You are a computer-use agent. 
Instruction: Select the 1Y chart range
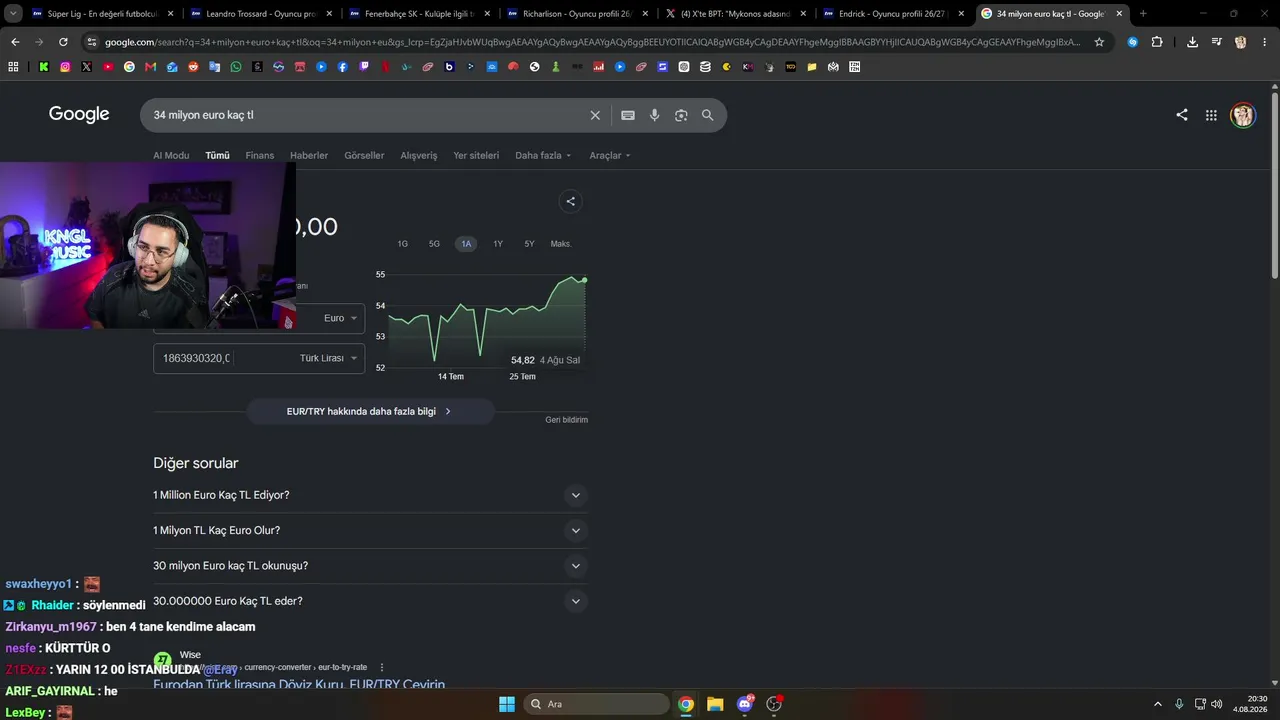[498, 244]
